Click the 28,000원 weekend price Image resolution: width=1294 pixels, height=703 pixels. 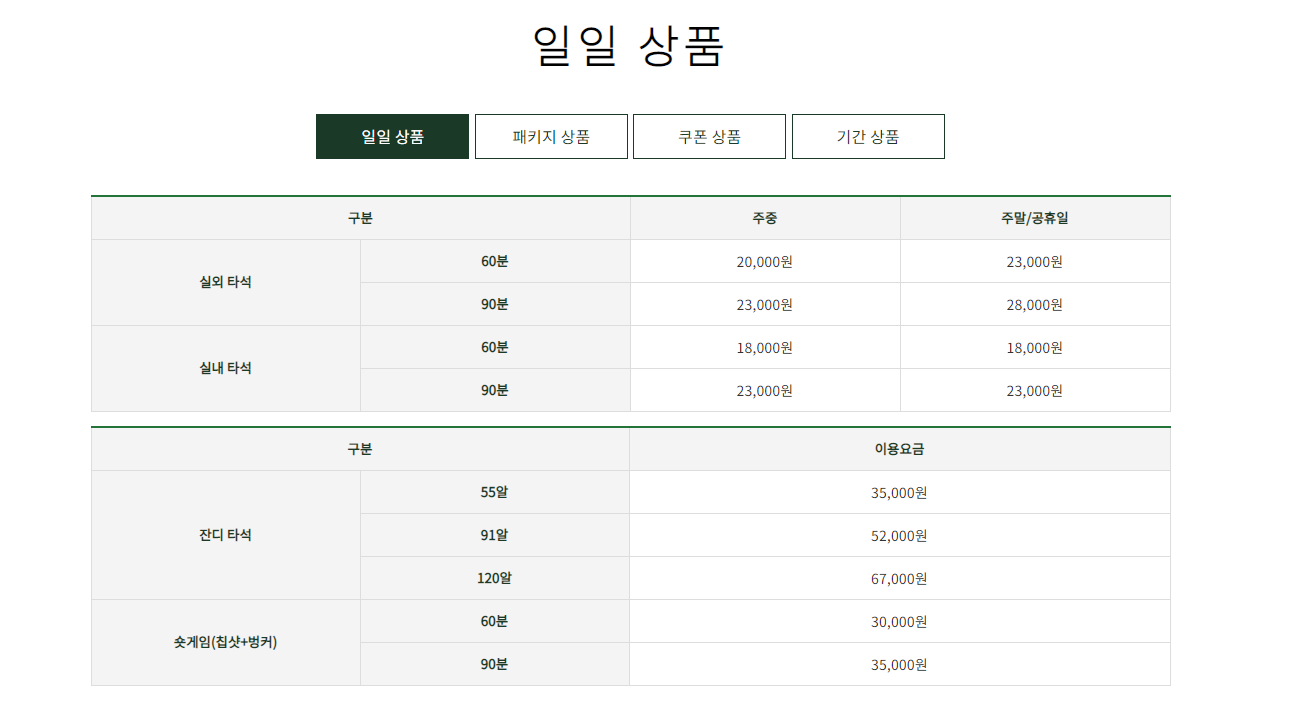(x=1035, y=305)
